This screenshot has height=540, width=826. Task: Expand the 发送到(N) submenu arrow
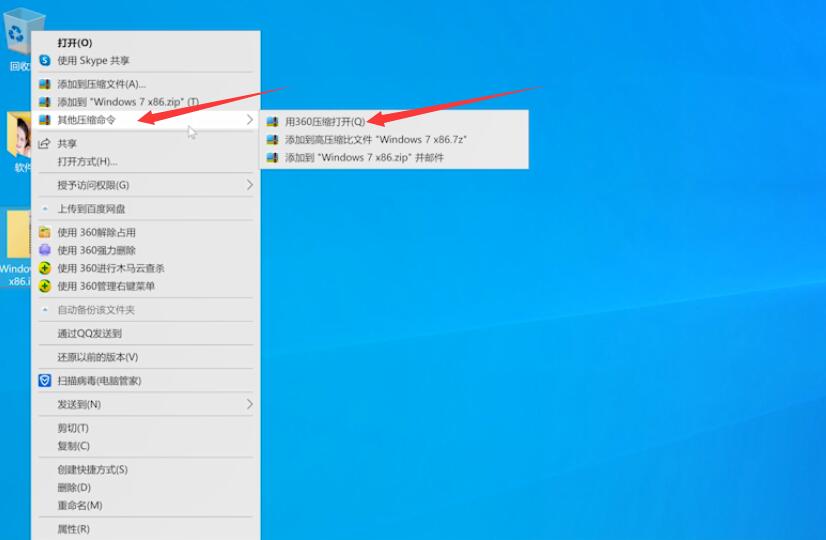pyautogui.click(x=250, y=404)
